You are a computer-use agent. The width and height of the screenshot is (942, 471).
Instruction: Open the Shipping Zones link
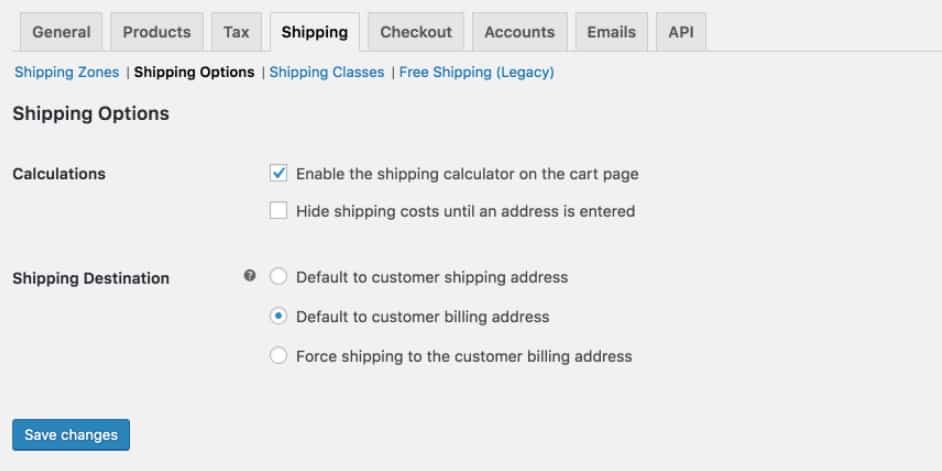pos(67,72)
